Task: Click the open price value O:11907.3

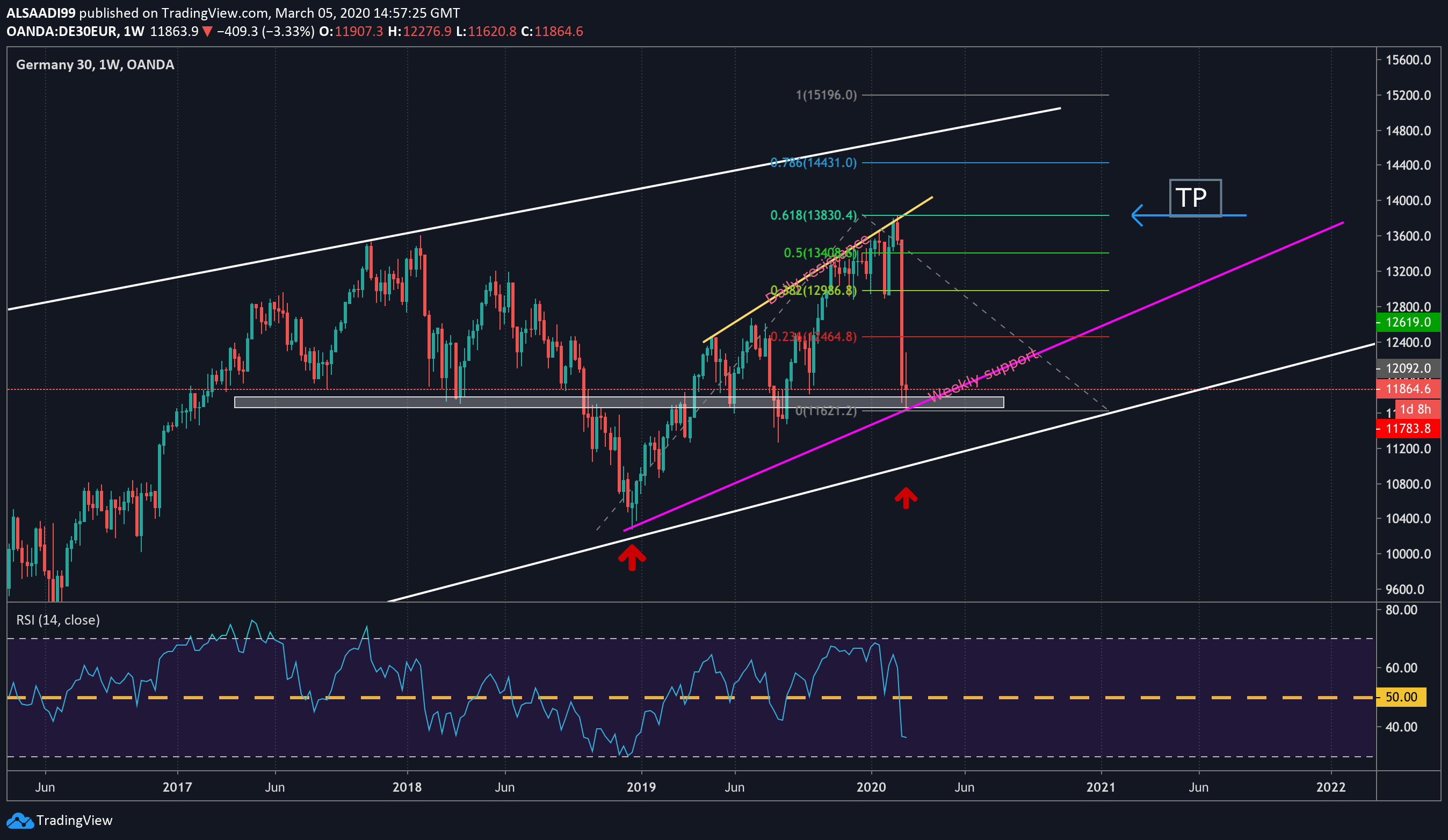Action: click(351, 32)
